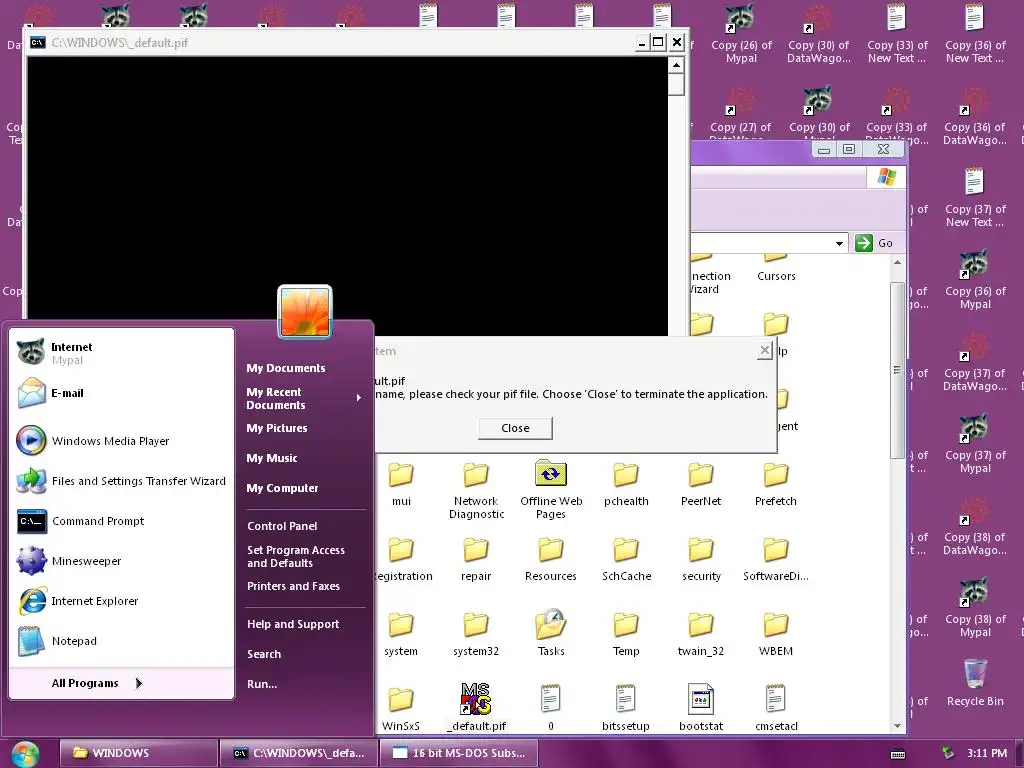Click scroll down arrow in Explorer window
1024x768 pixels.
point(897,726)
